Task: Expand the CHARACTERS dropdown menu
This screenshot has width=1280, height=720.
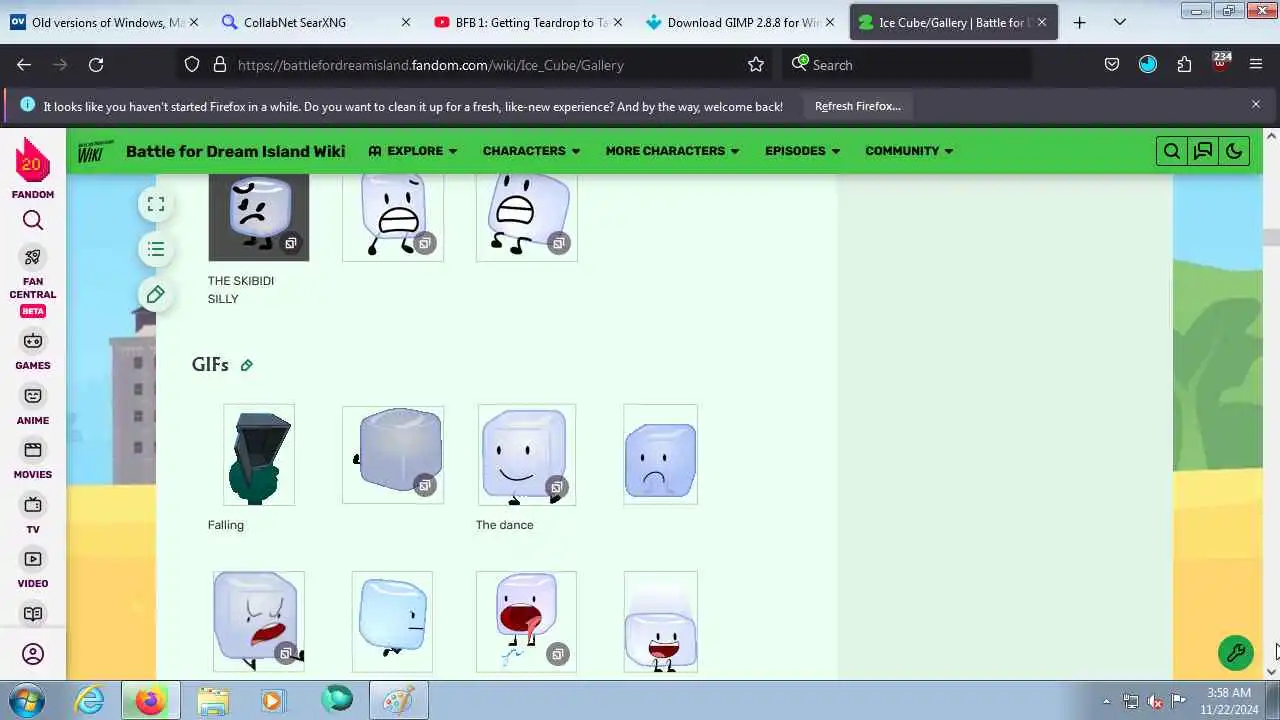Action: point(531,151)
